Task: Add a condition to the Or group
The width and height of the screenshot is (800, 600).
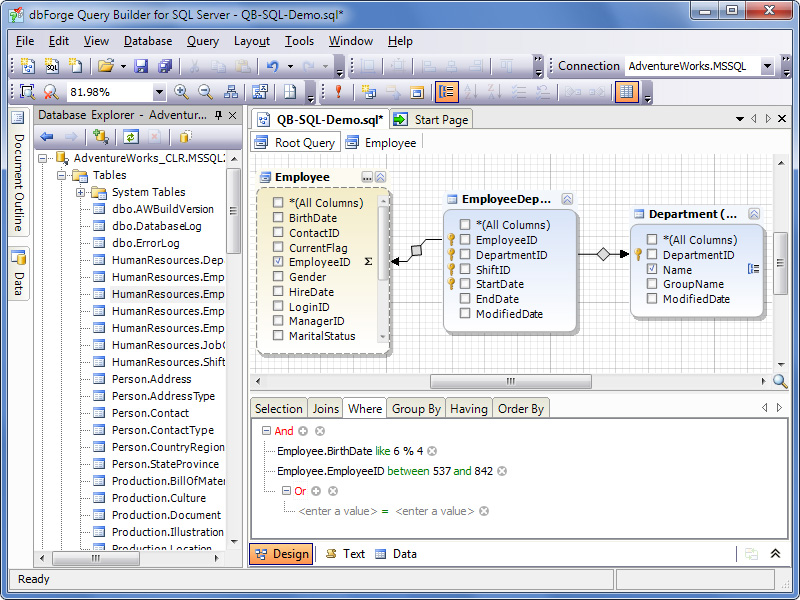Action: [x=316, y=491]
